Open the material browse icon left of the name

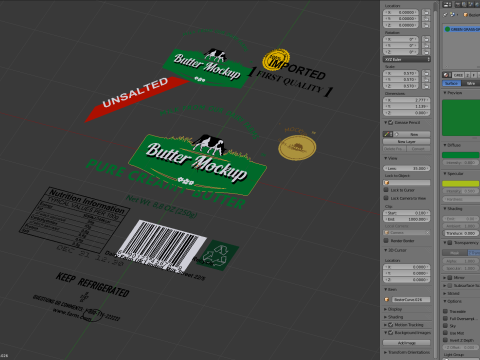click(447, 75)
